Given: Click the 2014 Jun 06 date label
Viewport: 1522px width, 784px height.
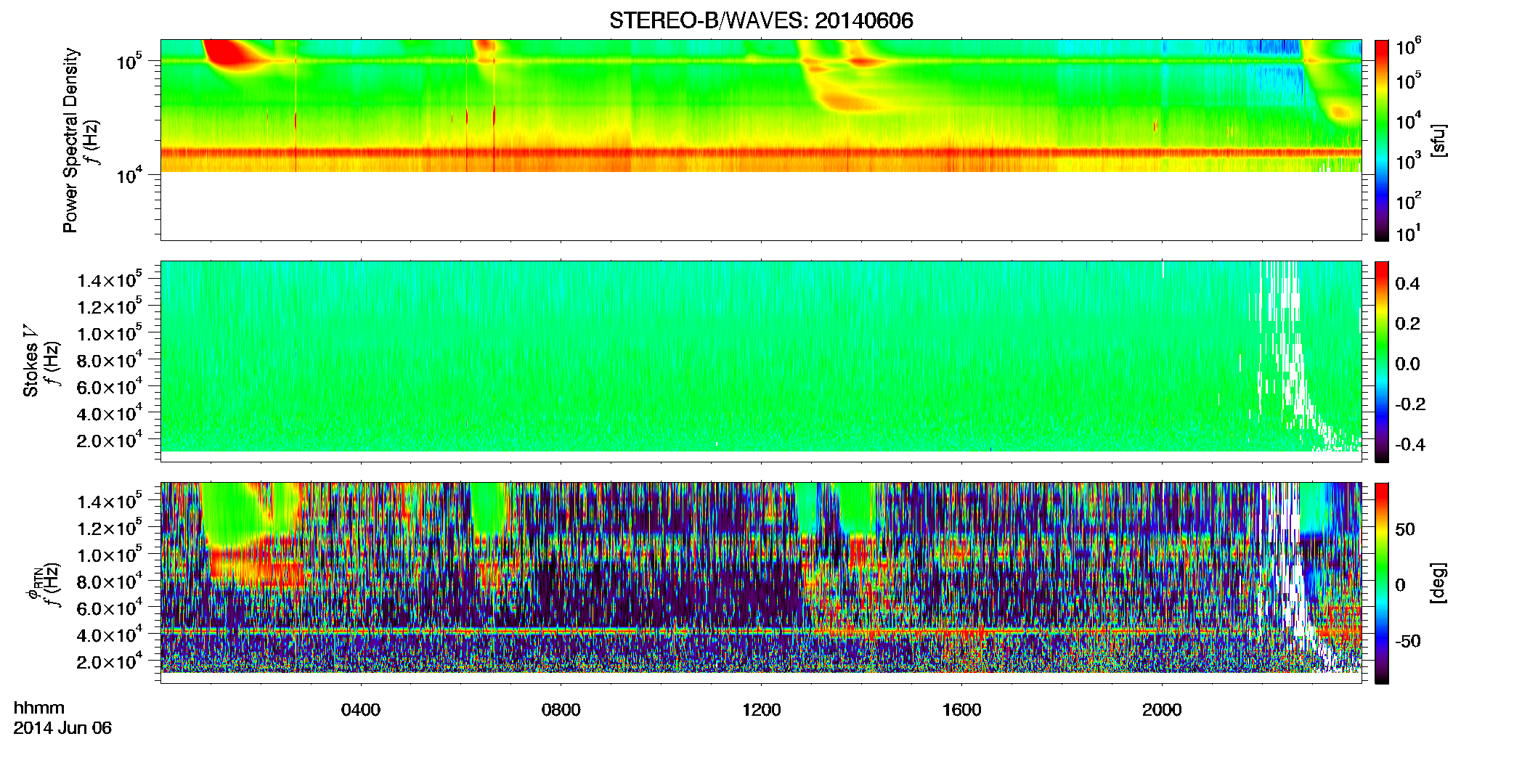Looking at the screenshot, I should coord(62,728).
